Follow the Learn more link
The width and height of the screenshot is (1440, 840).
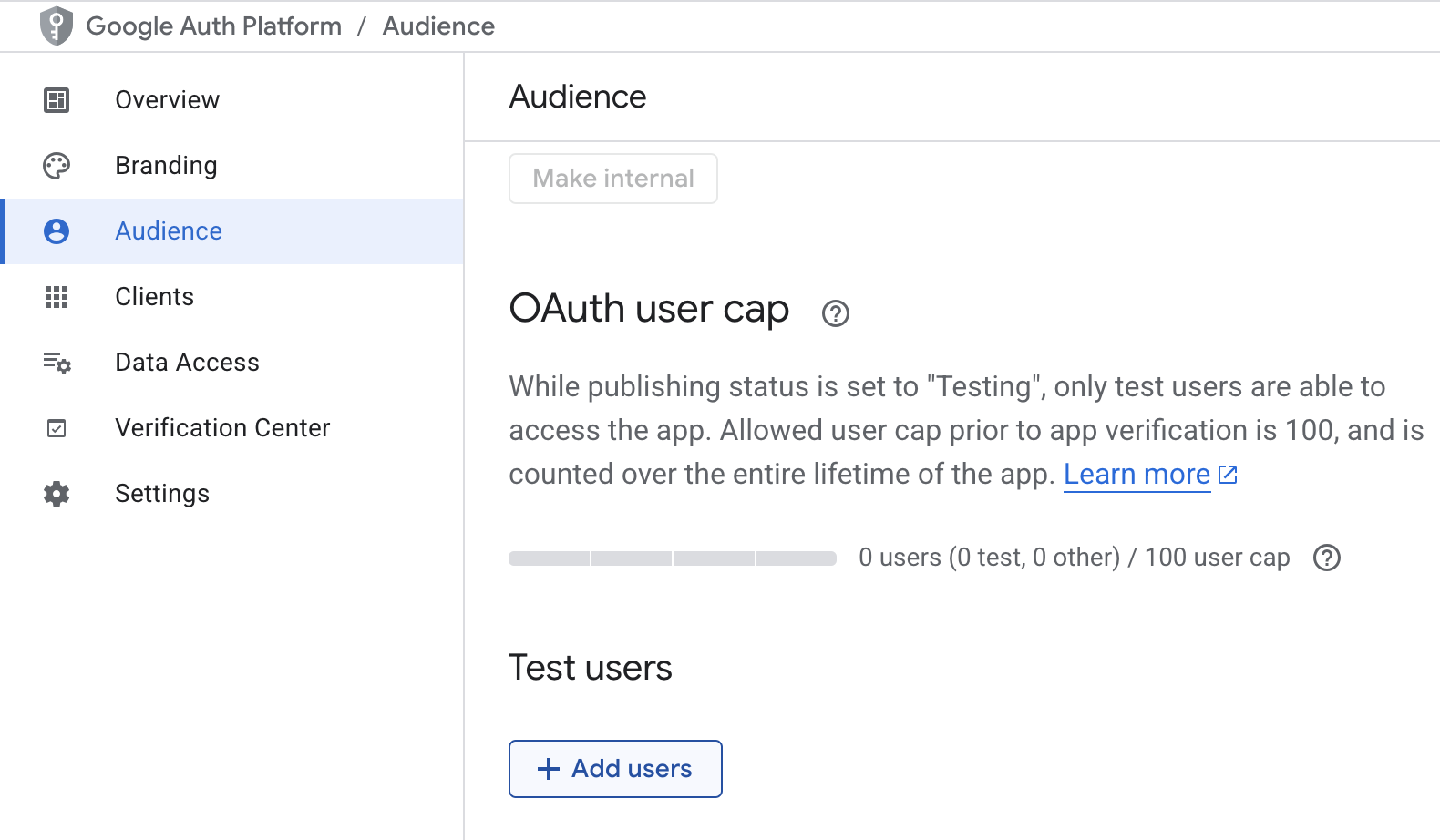[1137, 475]
